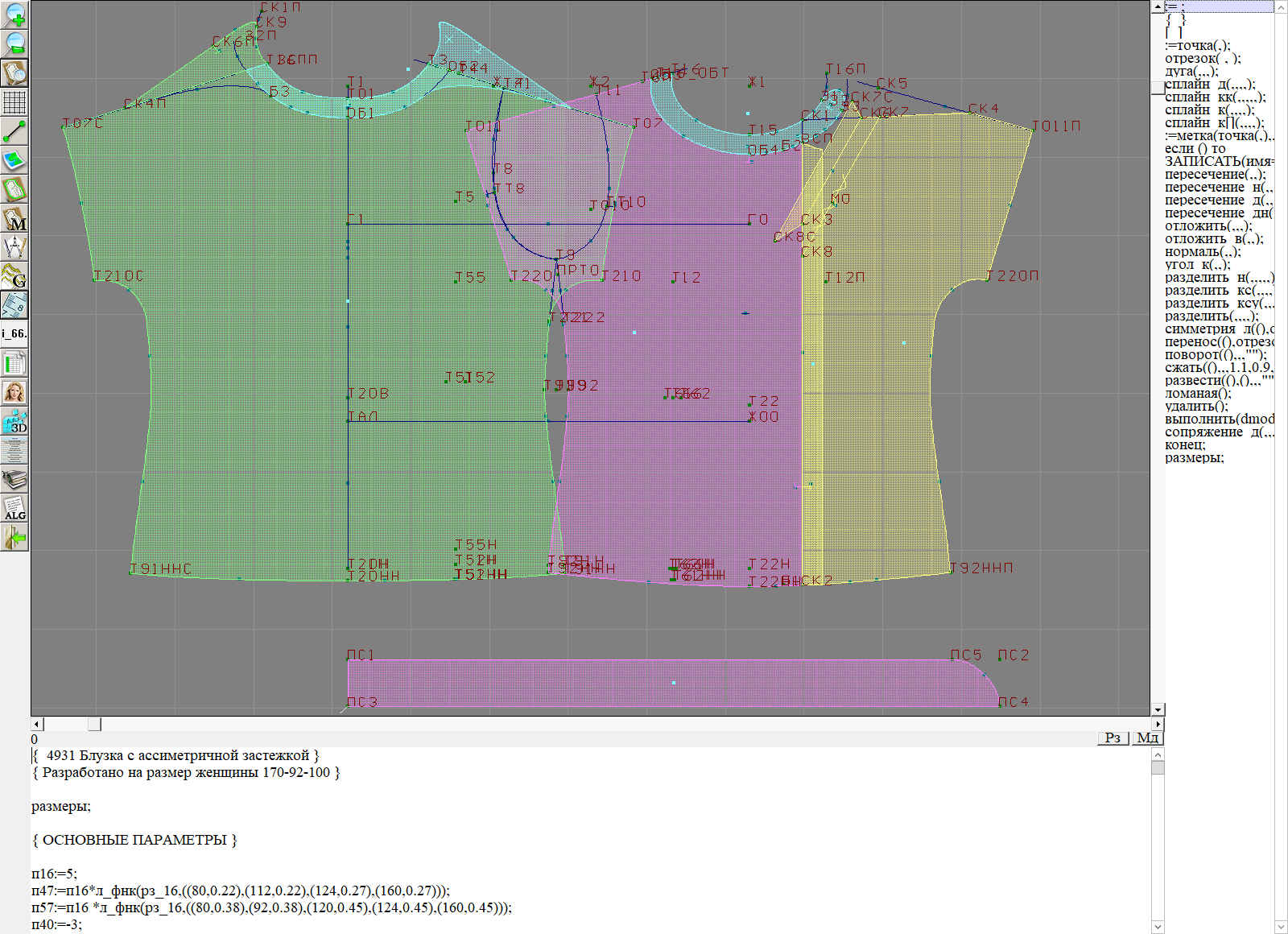Click the zoom out magnifier icon

tap(14, 43)
